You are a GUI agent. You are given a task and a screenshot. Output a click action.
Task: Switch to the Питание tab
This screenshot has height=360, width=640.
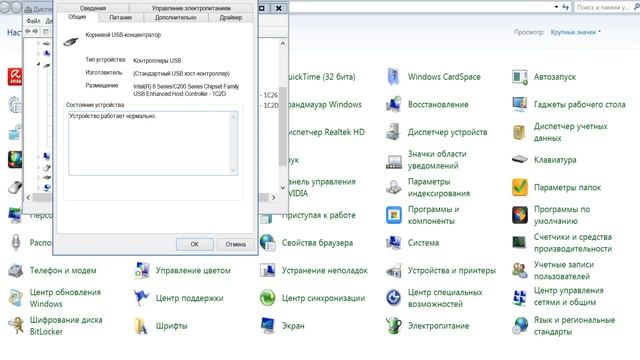[120, 18]
